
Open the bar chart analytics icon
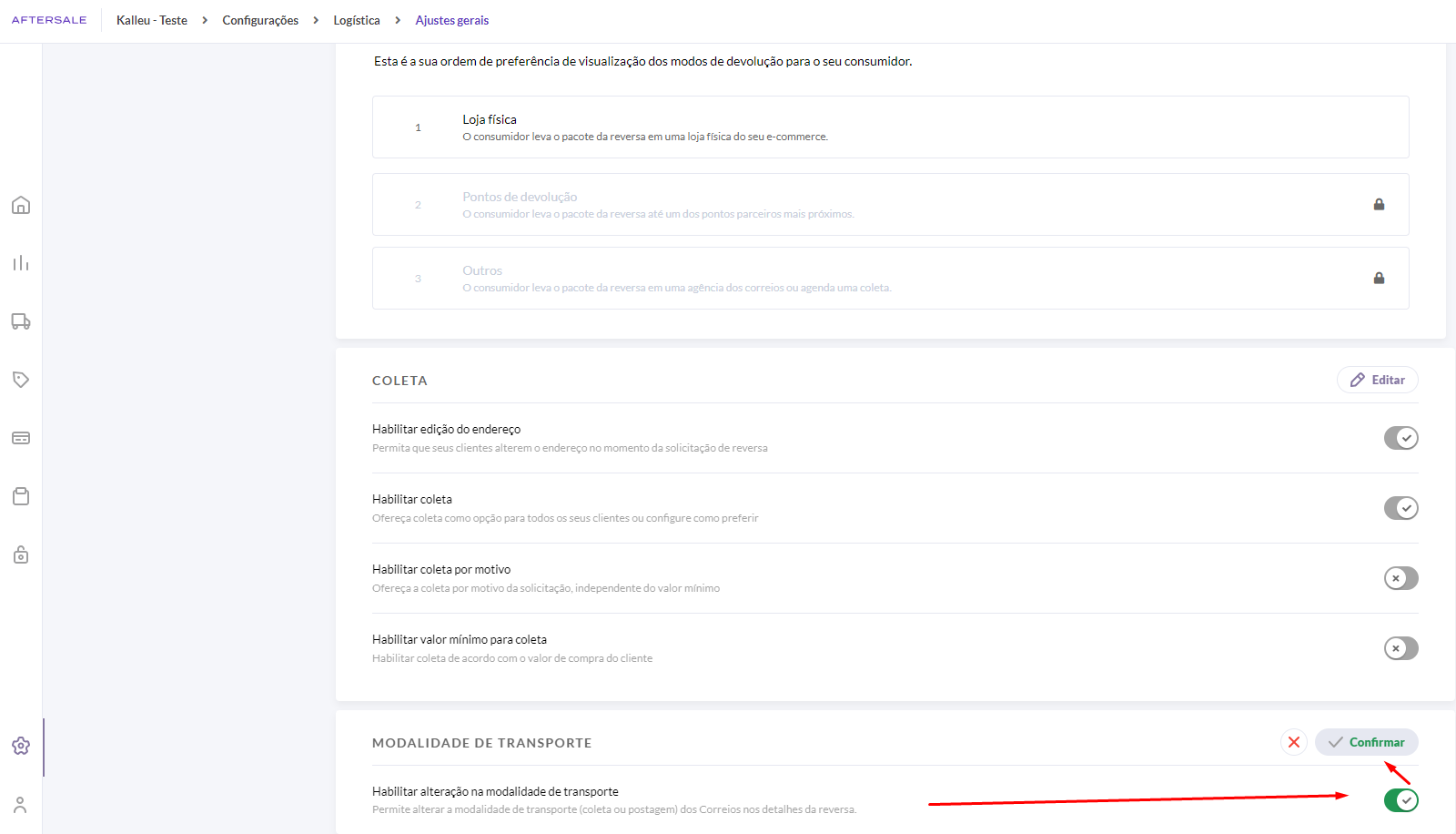(x=21, y=263)
